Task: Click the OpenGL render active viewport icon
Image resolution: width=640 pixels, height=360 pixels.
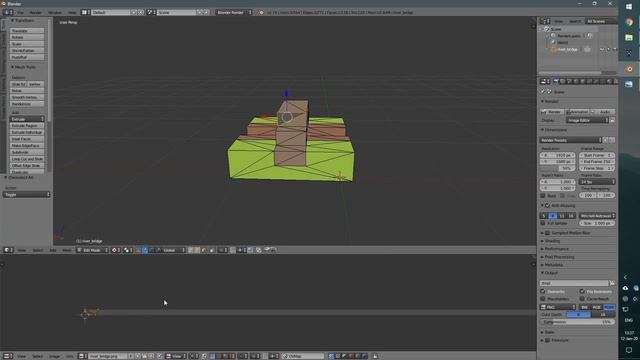Action: [267, 250]
